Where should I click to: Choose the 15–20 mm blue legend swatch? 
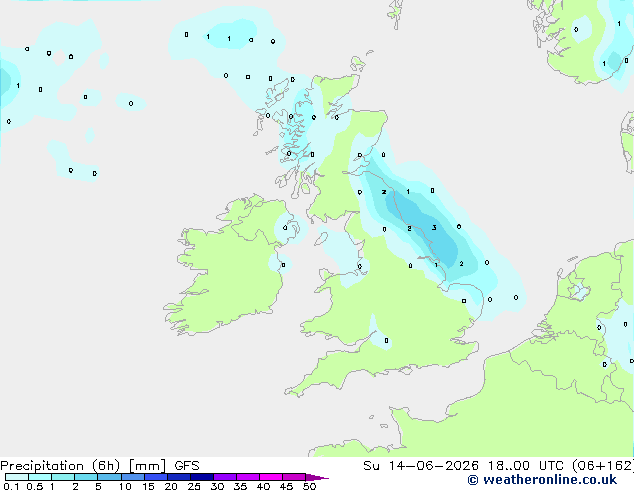(x=155, y=477)
